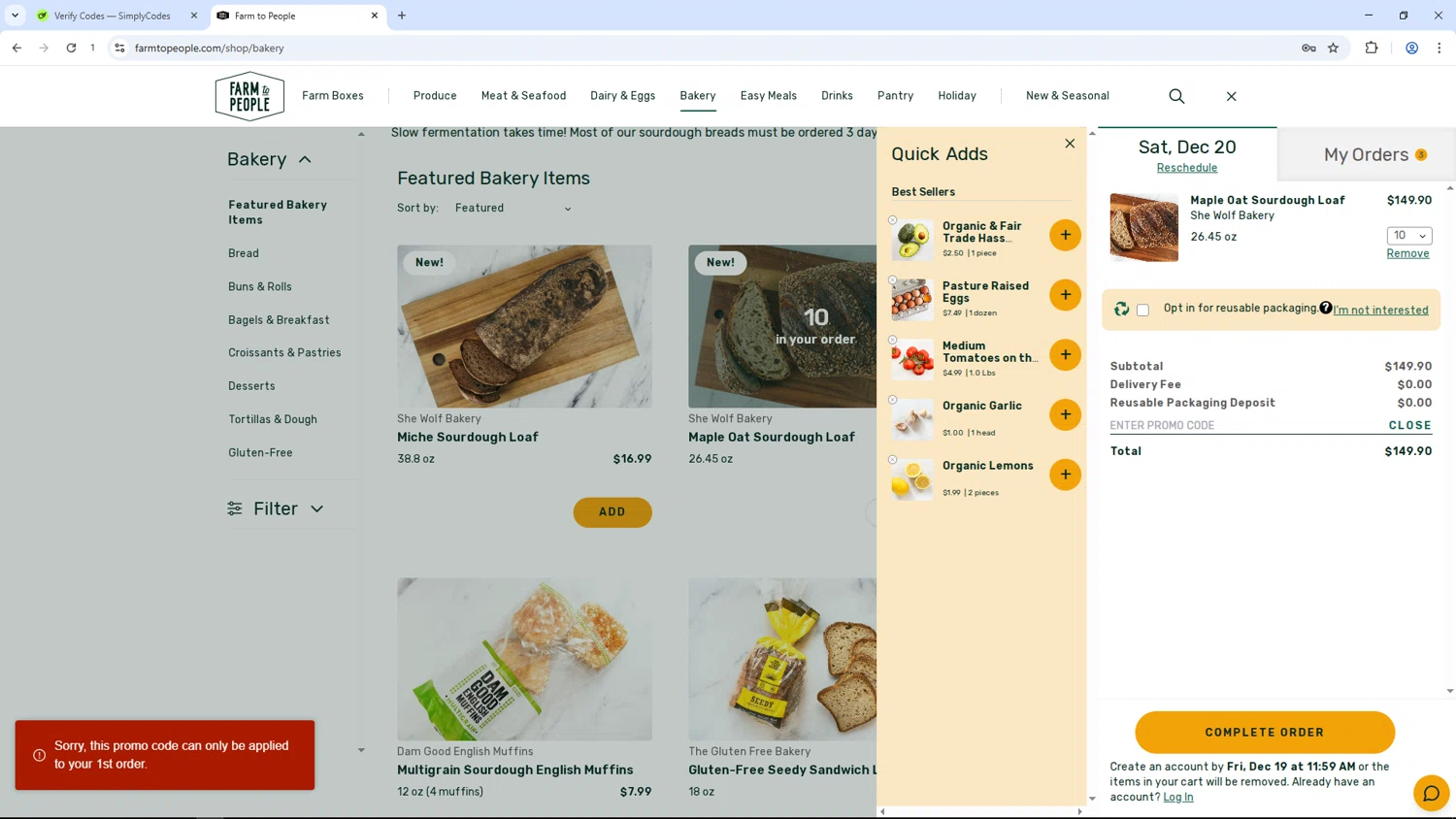Open the Holiday menu

point(957,96)
